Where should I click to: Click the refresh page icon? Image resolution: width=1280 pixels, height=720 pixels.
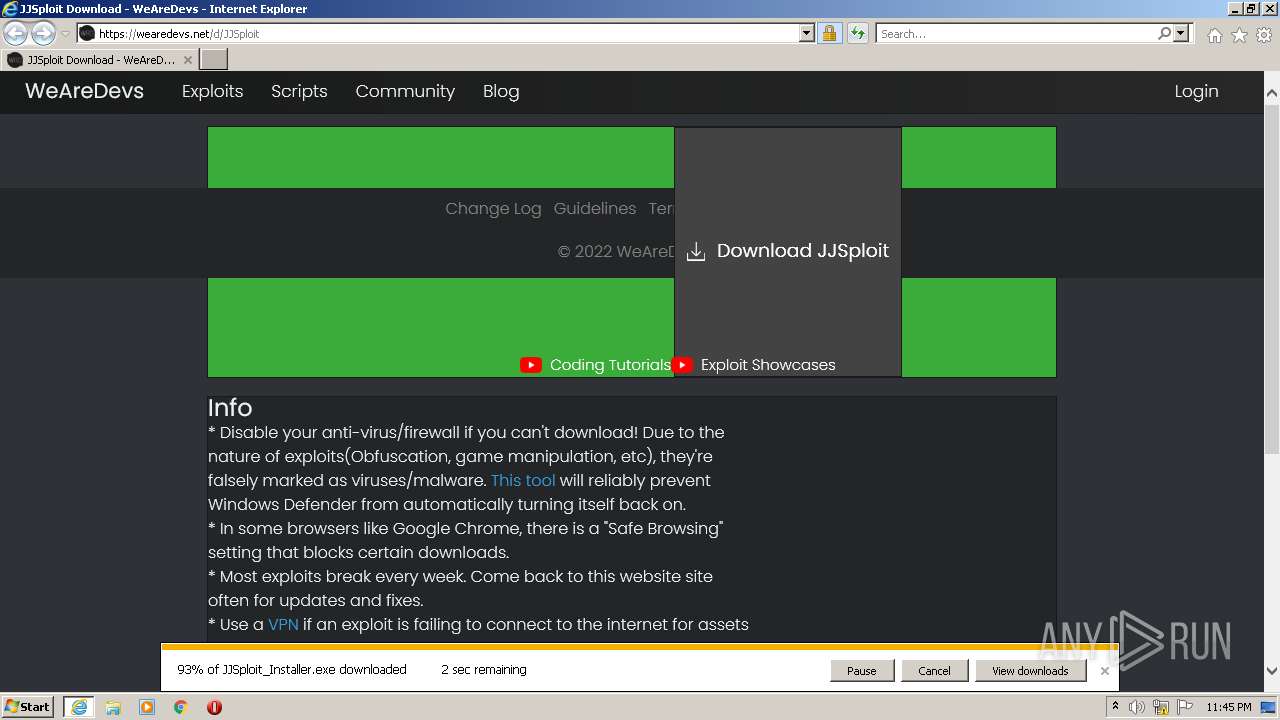(x=857, y=33)
